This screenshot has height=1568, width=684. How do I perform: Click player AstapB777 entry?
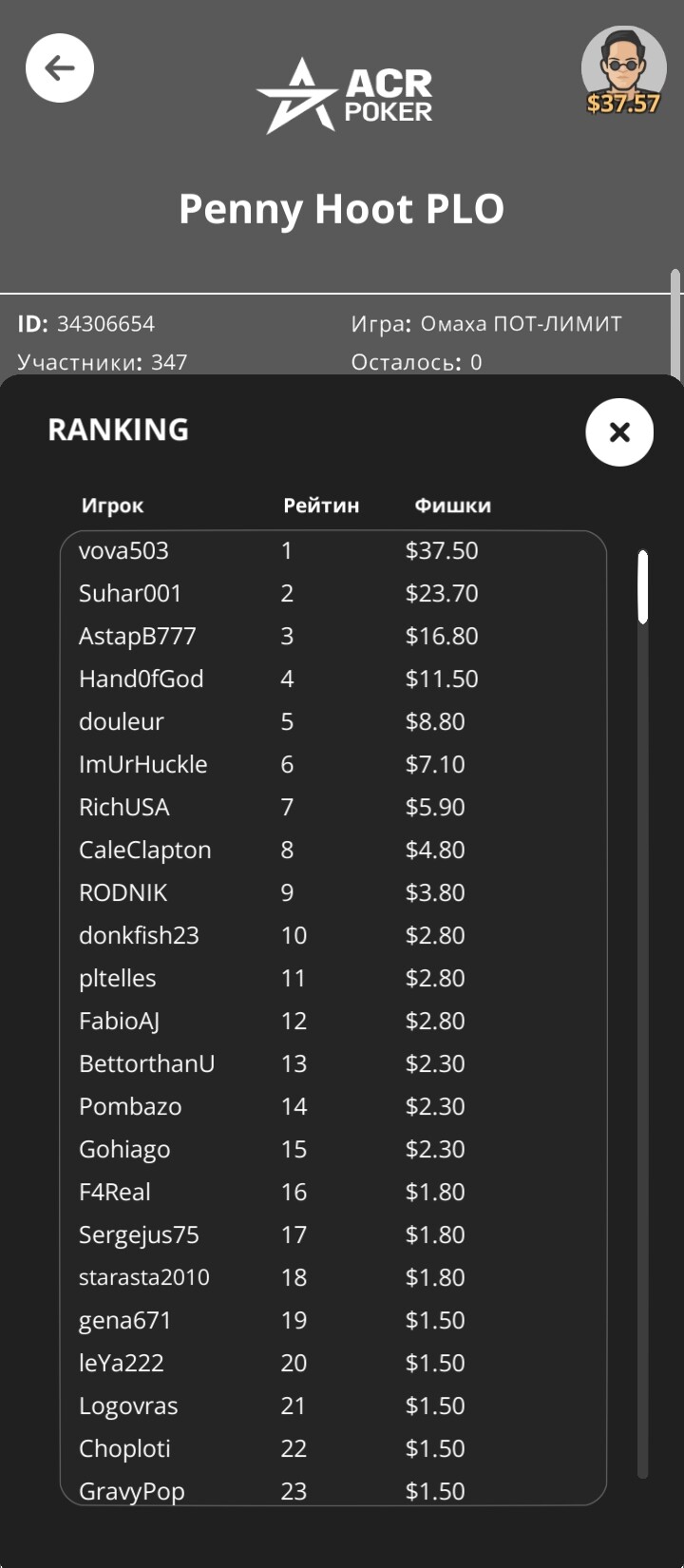click(x=137, y=637)
